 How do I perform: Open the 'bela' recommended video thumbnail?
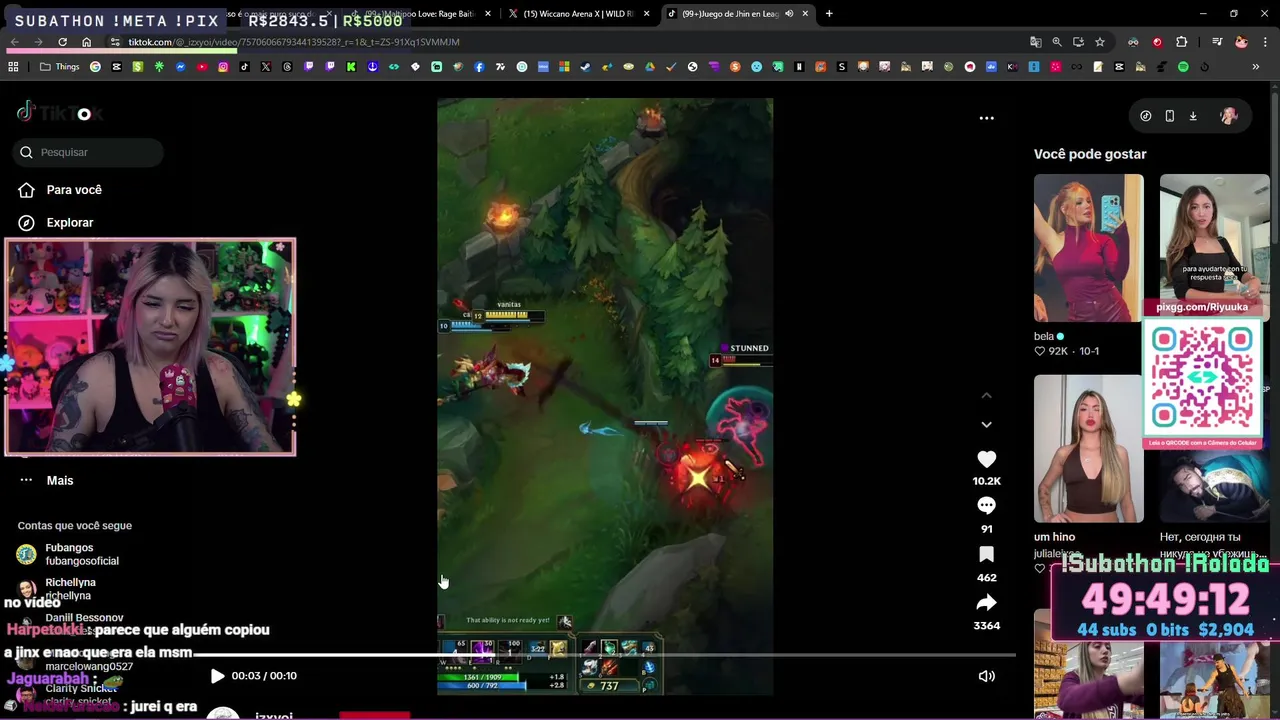pos(1088,248)
